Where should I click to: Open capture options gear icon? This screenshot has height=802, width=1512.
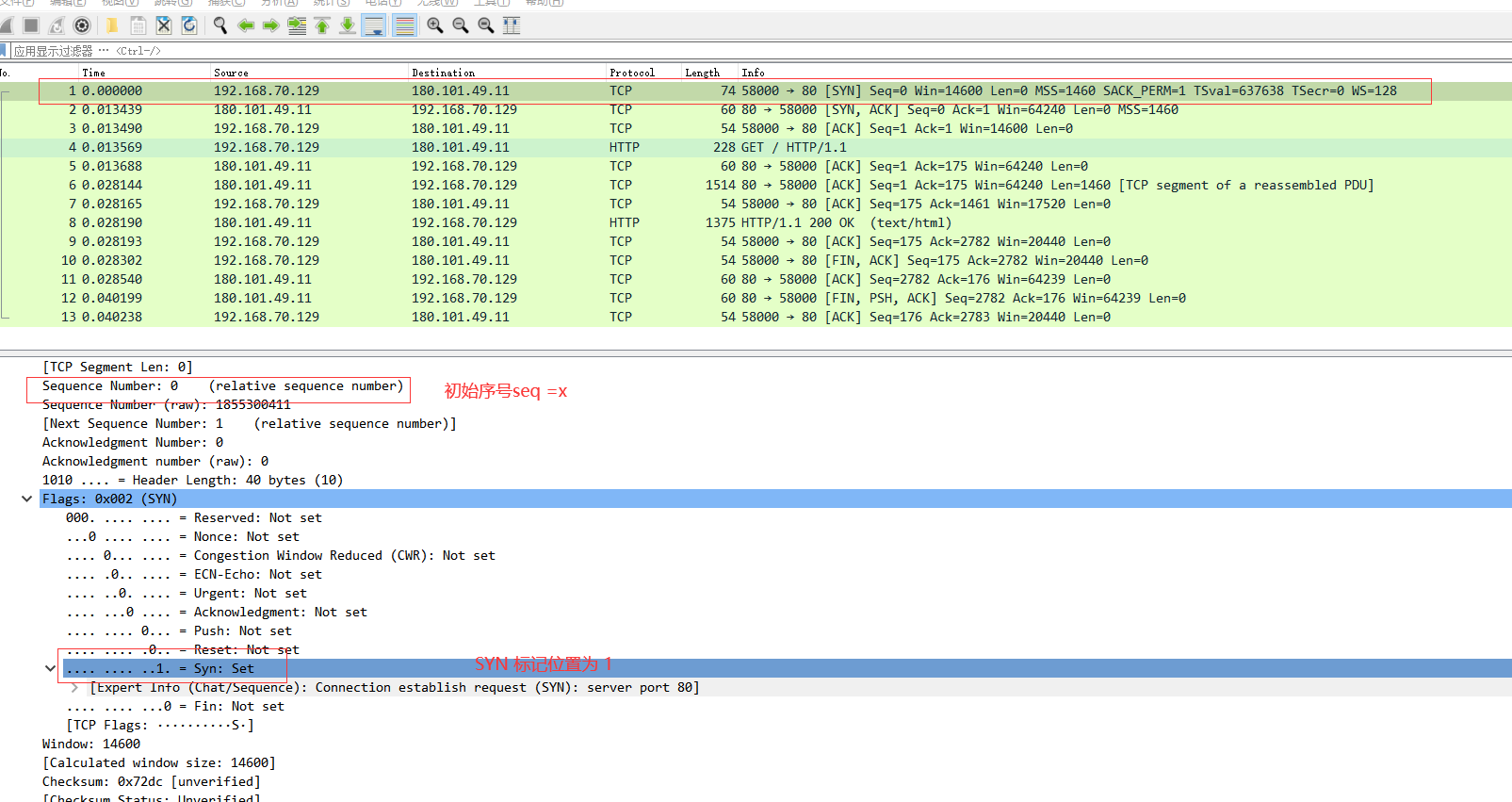[x=82, y=25]
